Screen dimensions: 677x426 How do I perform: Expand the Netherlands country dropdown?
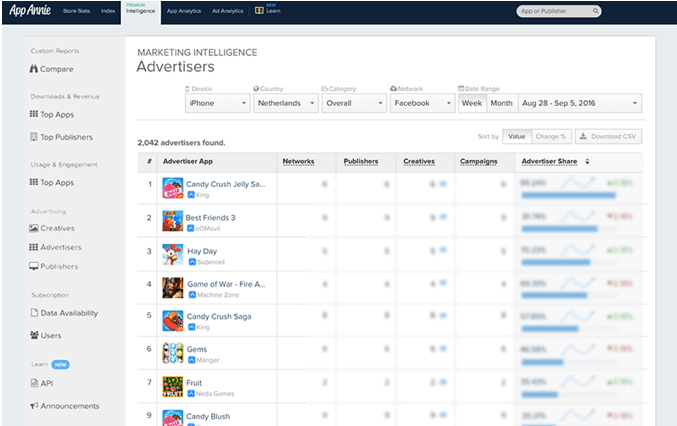[285, 103]
